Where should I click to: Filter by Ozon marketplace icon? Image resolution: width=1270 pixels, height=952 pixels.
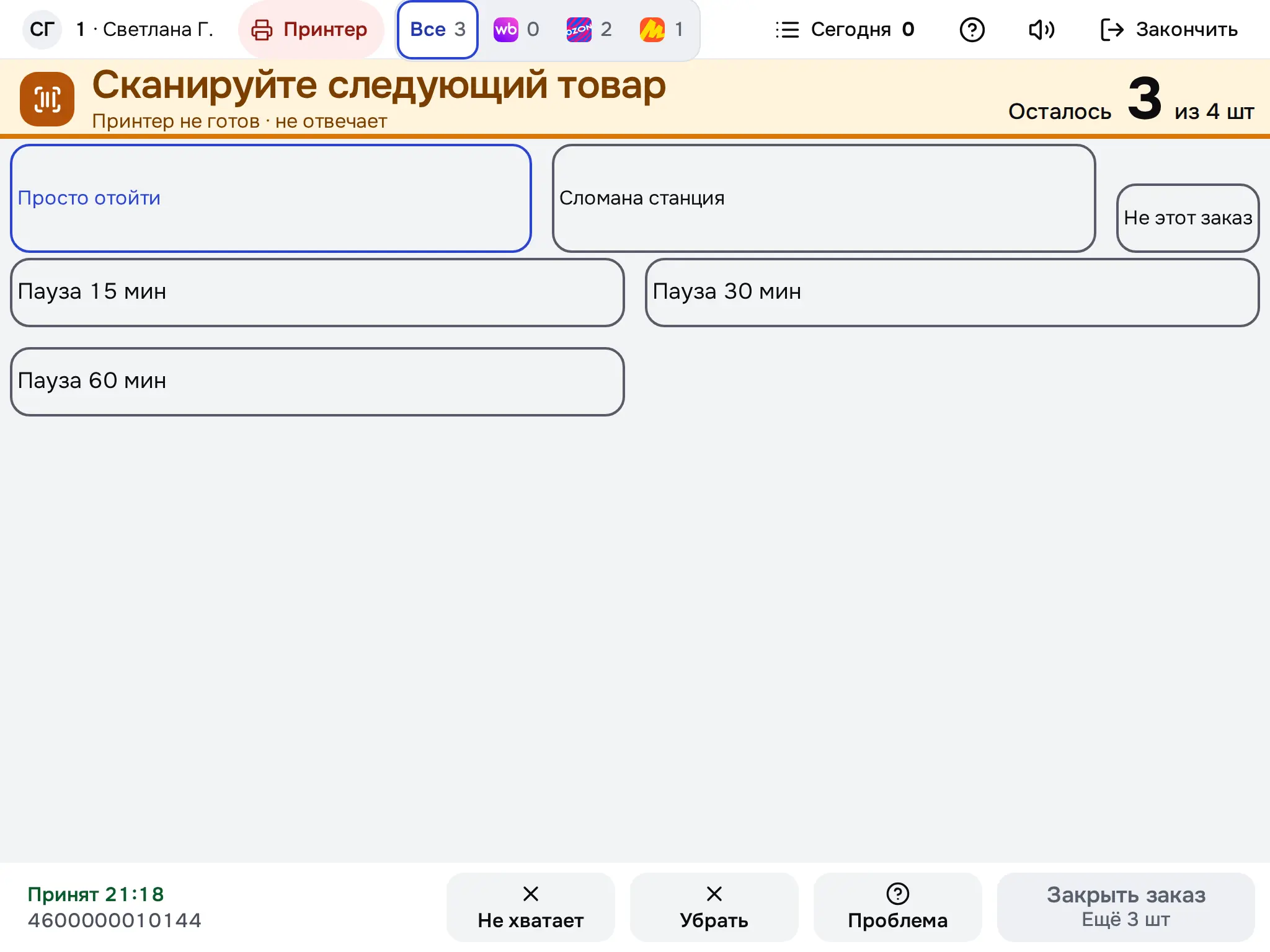(x=579, y=30)
